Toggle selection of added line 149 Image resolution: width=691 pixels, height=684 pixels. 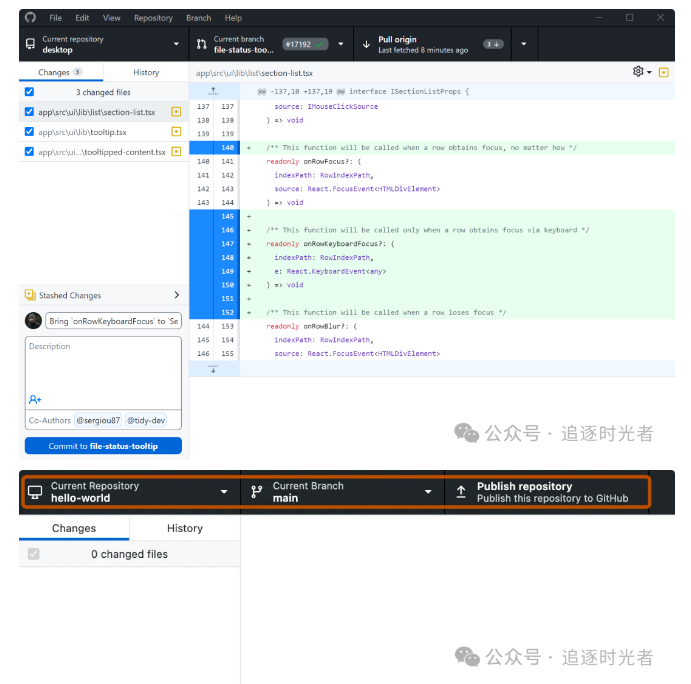[215, 271]
